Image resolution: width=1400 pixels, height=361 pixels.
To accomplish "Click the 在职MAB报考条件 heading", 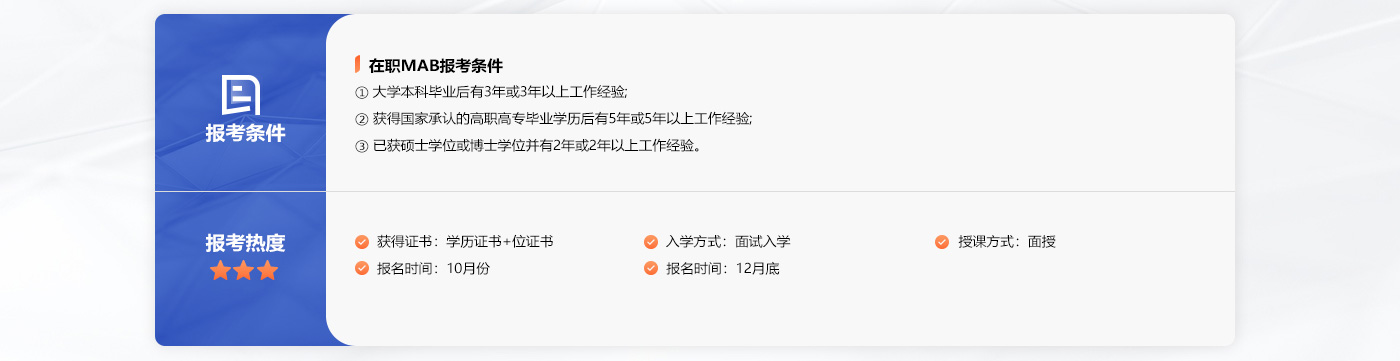I will [x=435, y=66].
